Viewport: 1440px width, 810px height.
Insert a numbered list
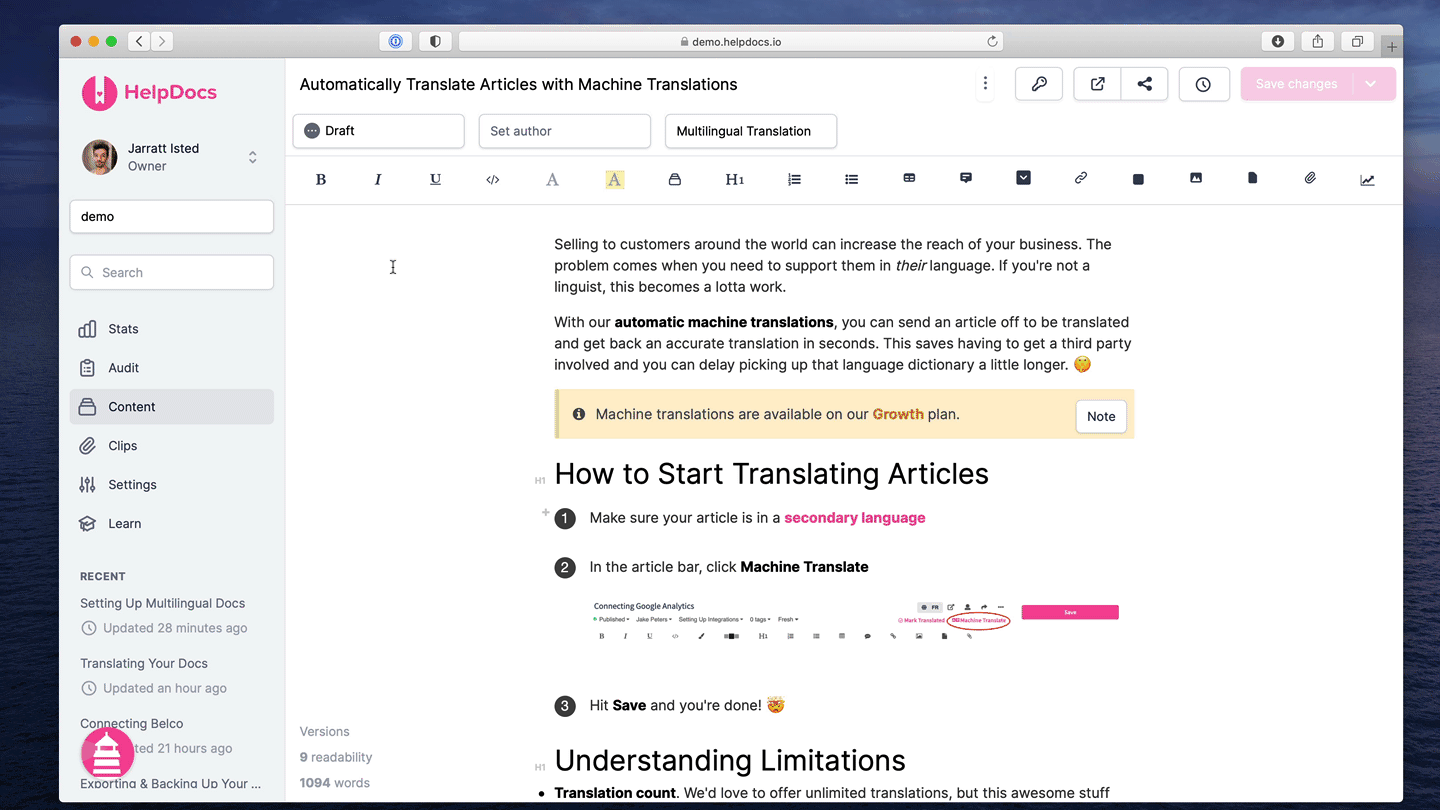click(794, 180)
